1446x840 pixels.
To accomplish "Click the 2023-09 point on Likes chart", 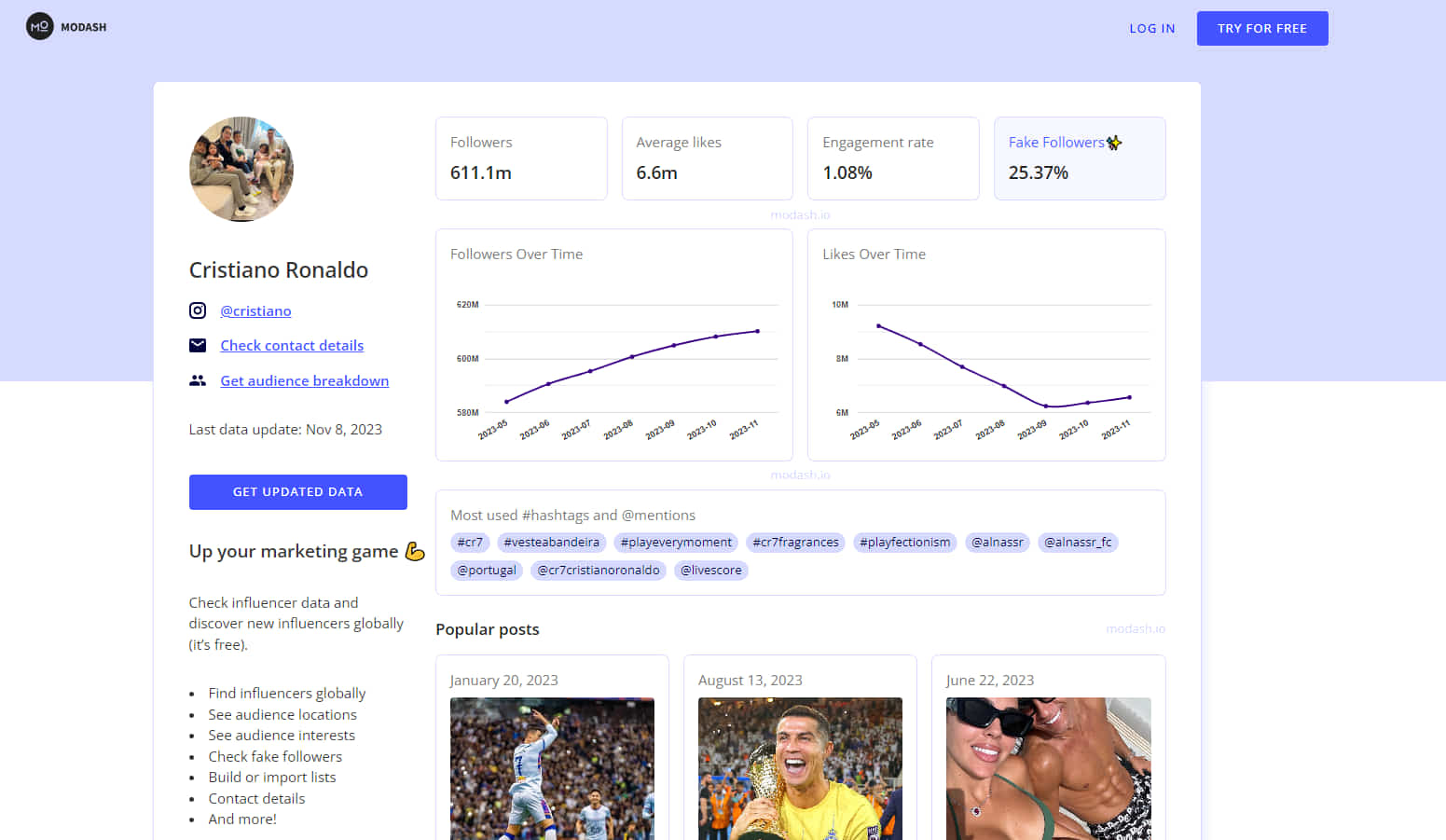I will point(1046,406).
